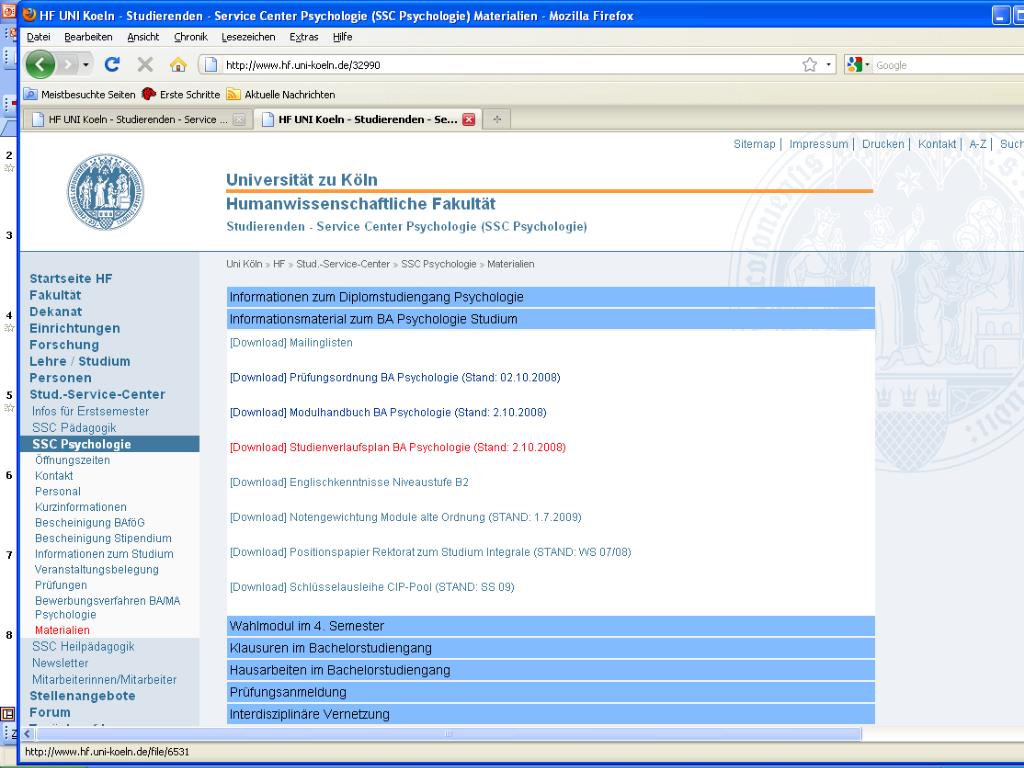This screenshot has height=768, width=1024.
Task: Click the page icon in address bar
Action: pos(210,65)
